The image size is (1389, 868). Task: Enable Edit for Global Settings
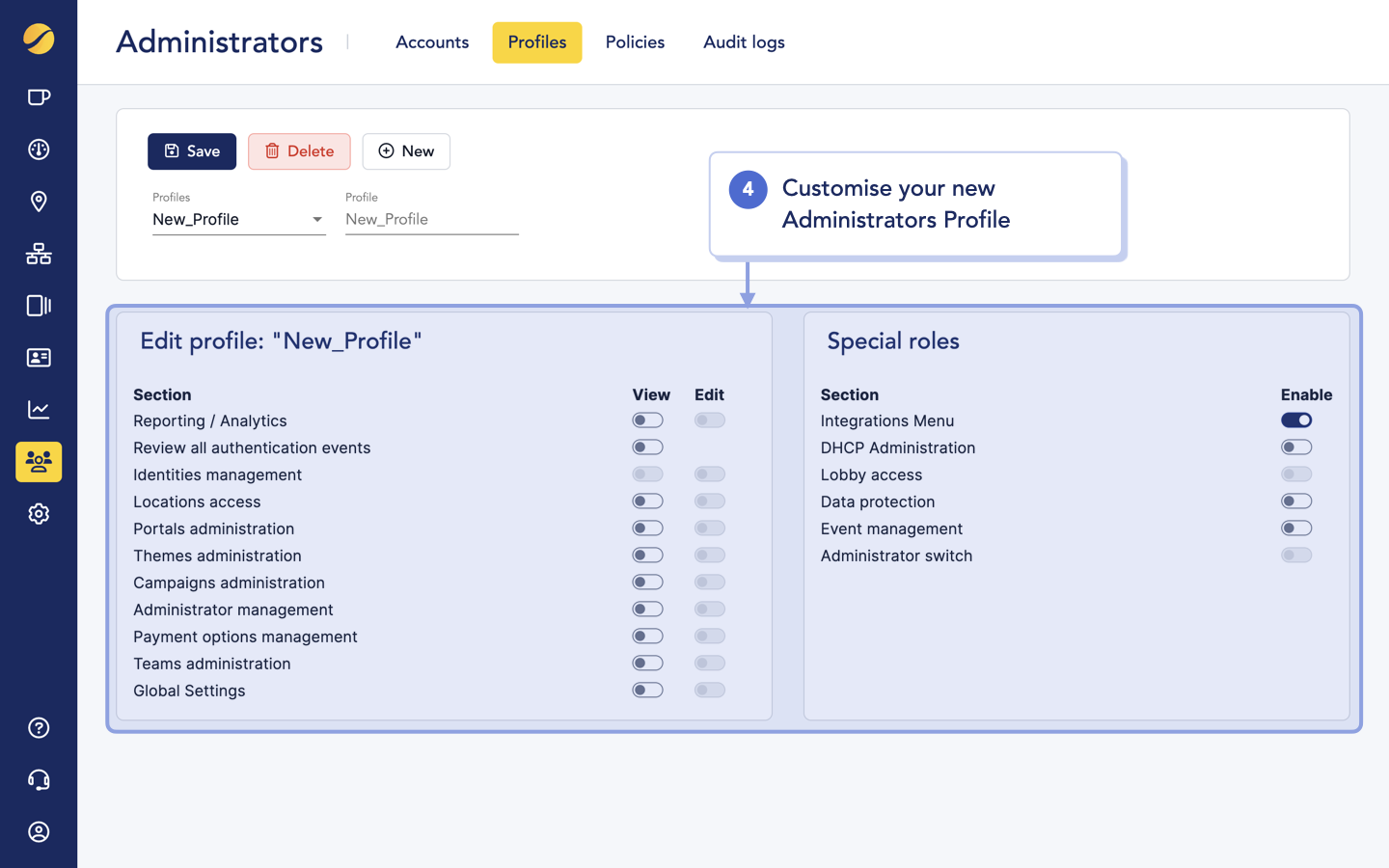[x=709, y=690]
